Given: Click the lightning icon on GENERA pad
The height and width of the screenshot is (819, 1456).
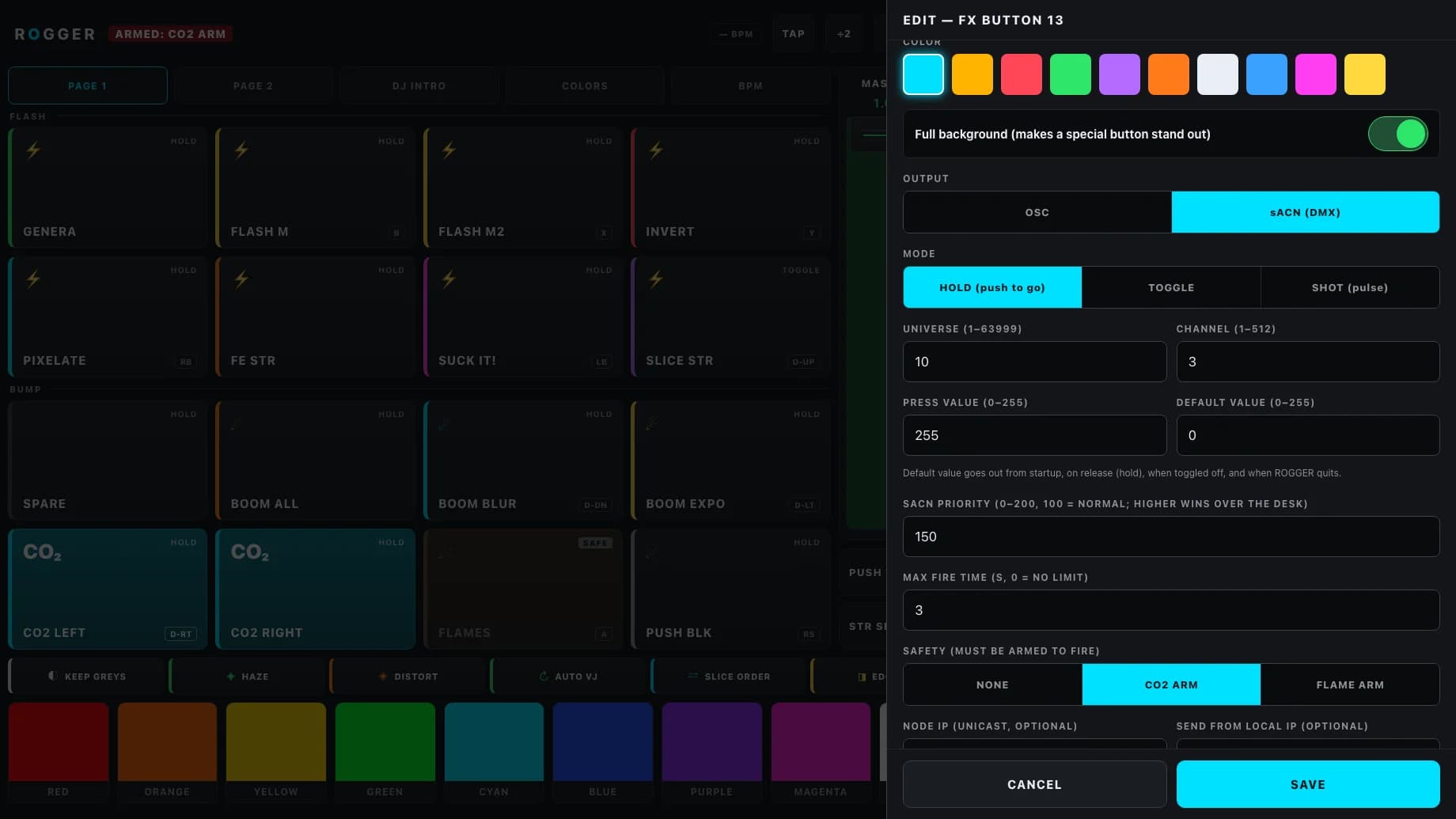Looking at the screenshot, I should pyautogui.click(x=33, y=150).
